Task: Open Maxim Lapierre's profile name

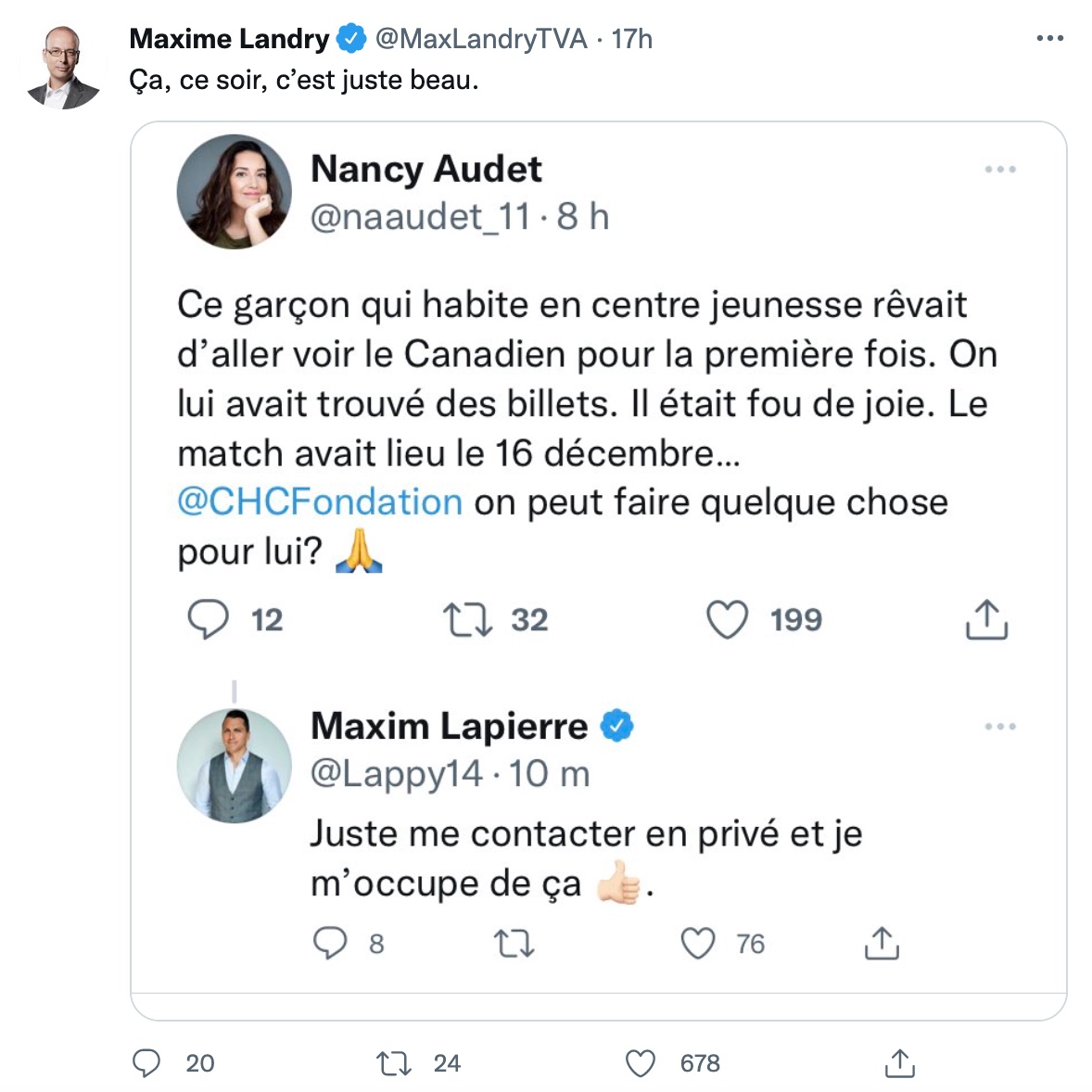Action: click(x=450, y=726)
